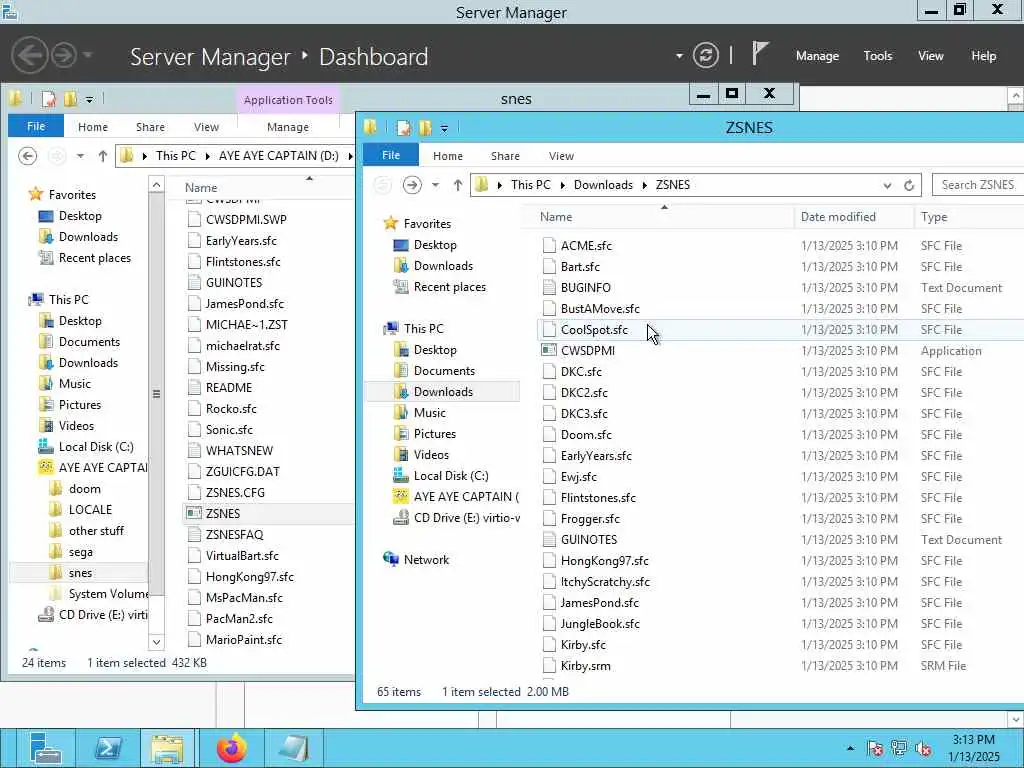Sort ZSNES files by Type column
The height and width of the screenshot is (768, 1024).
coord(968,217)
